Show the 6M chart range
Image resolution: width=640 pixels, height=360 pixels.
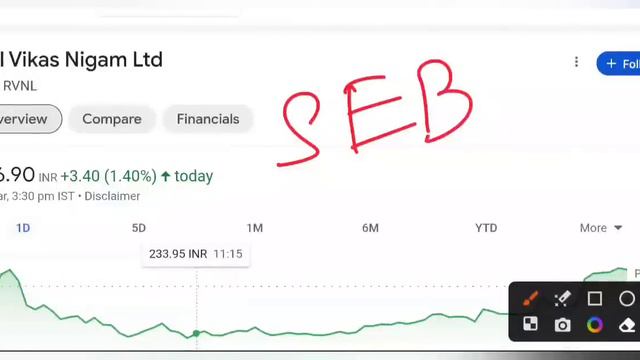tap(370, 228)
